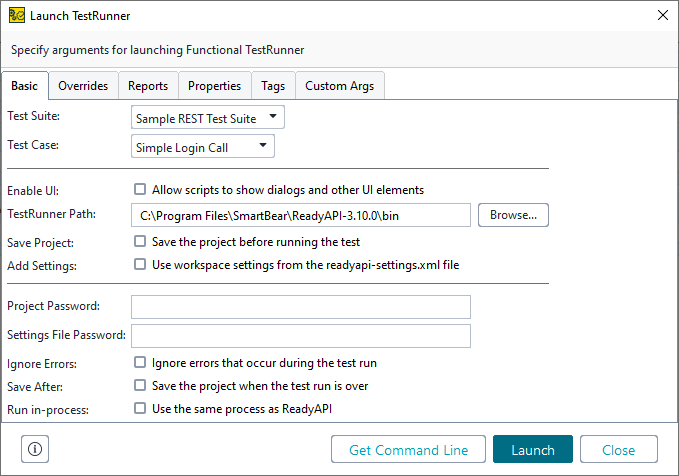Open the Reports tab
Image resolution: width=679 pixels, height=476 pixels.
point(148,86)
